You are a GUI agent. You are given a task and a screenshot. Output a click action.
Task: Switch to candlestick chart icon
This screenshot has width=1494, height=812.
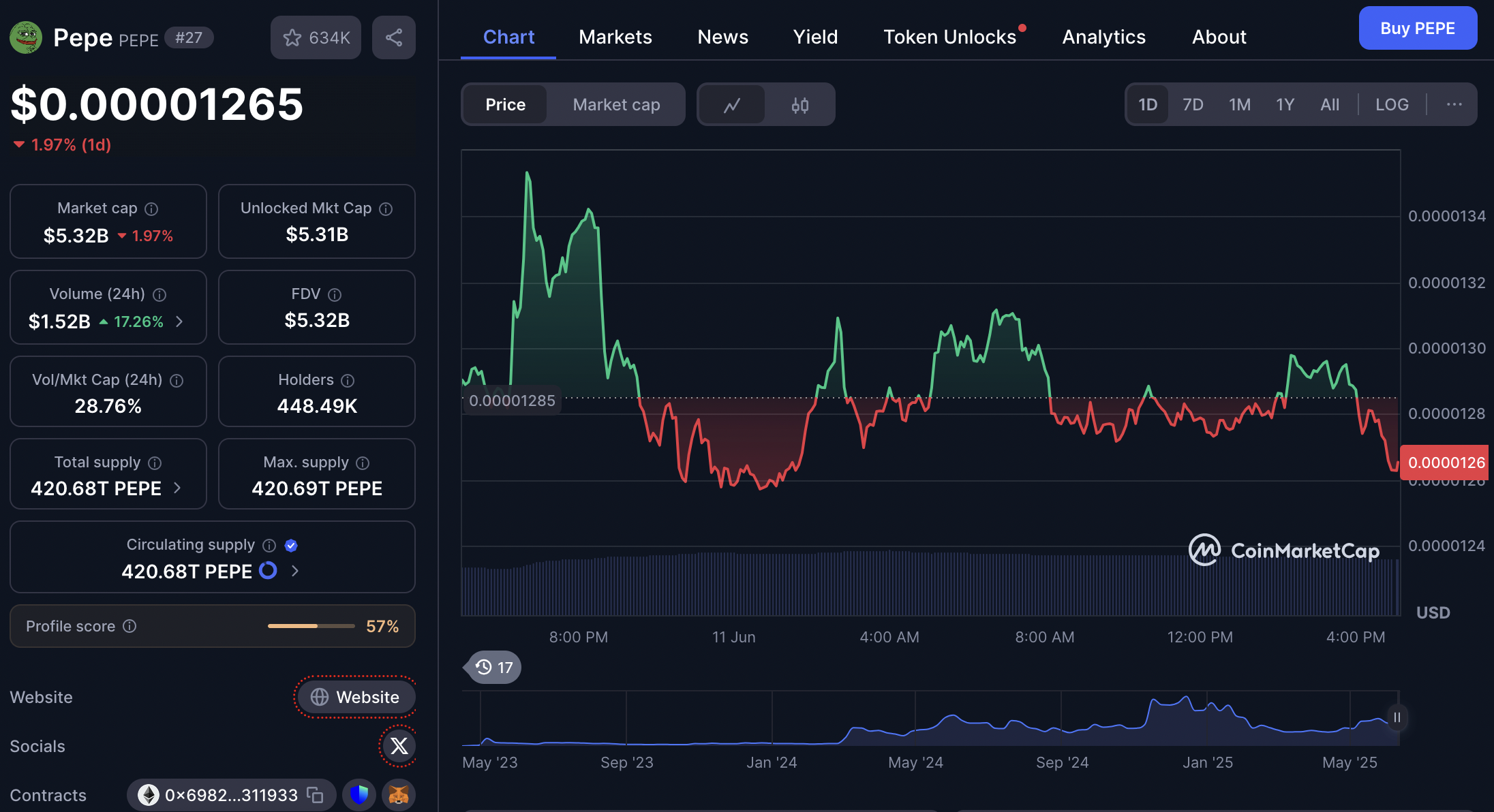click(x=799, y=105)
